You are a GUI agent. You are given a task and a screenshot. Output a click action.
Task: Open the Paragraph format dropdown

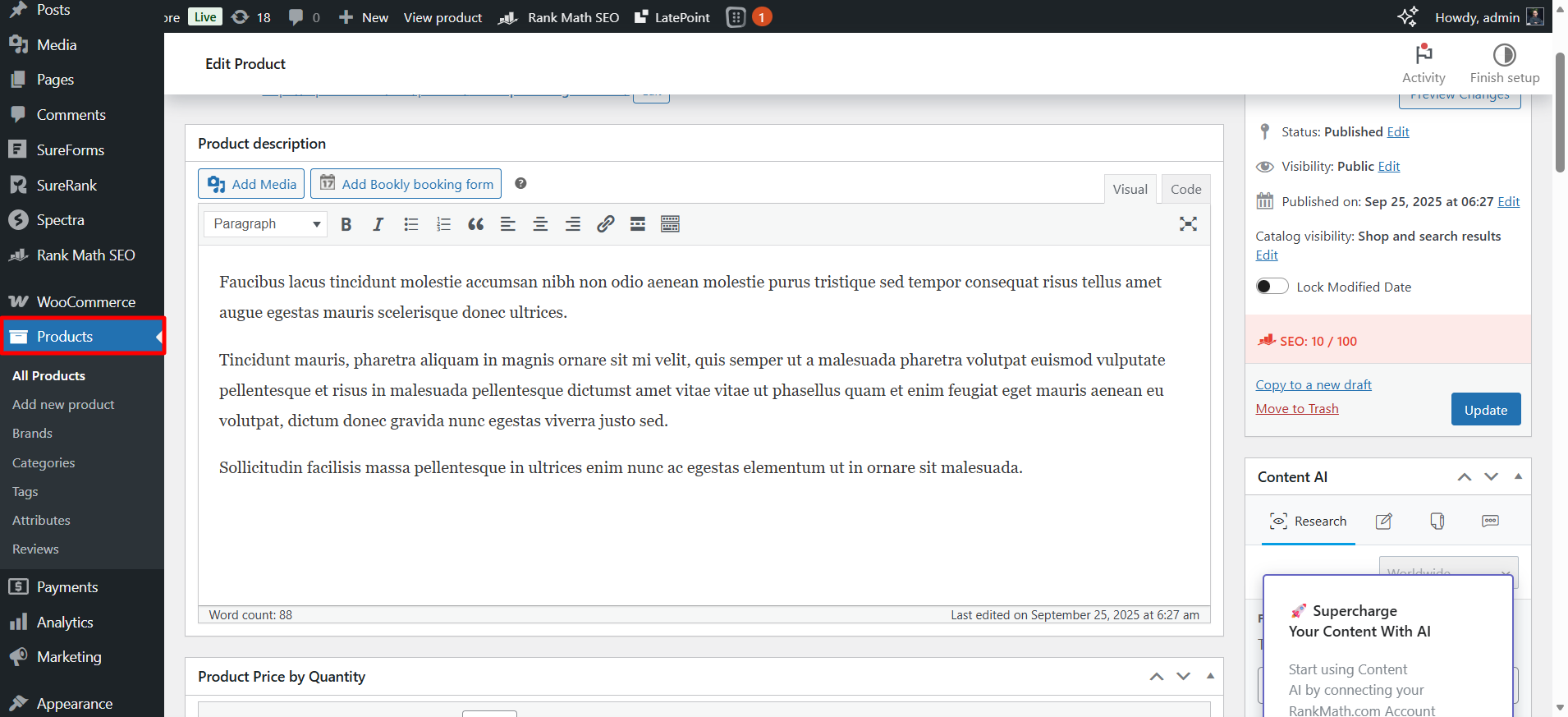265,224
